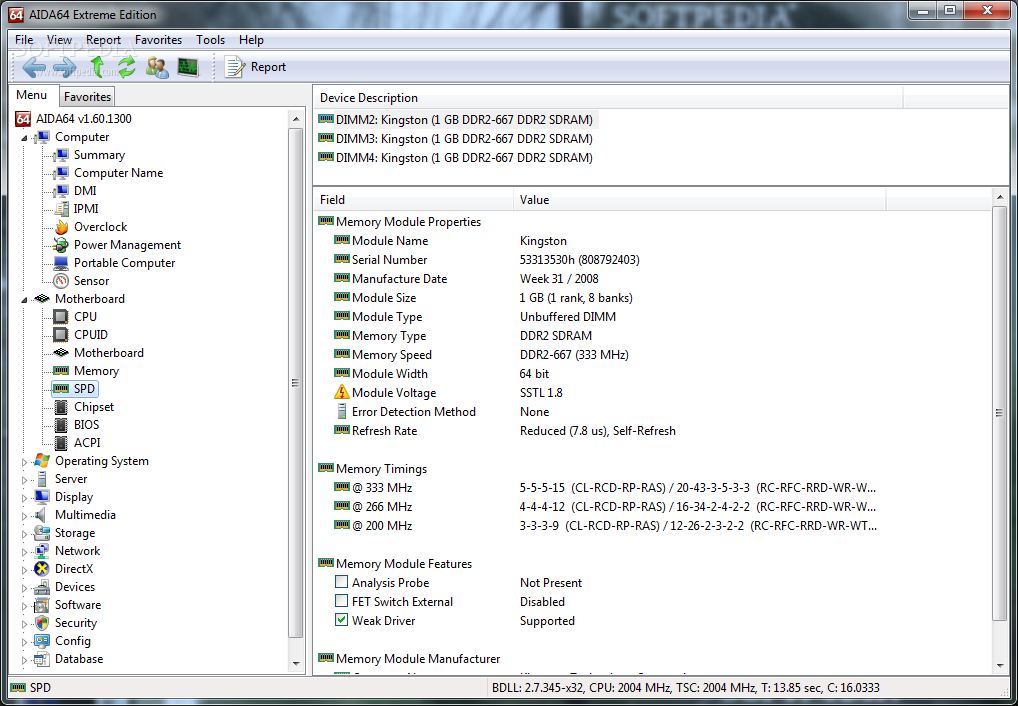1018x706 pixels.
Task: Click the Sensor gauge icon
Action: (61, 281)
